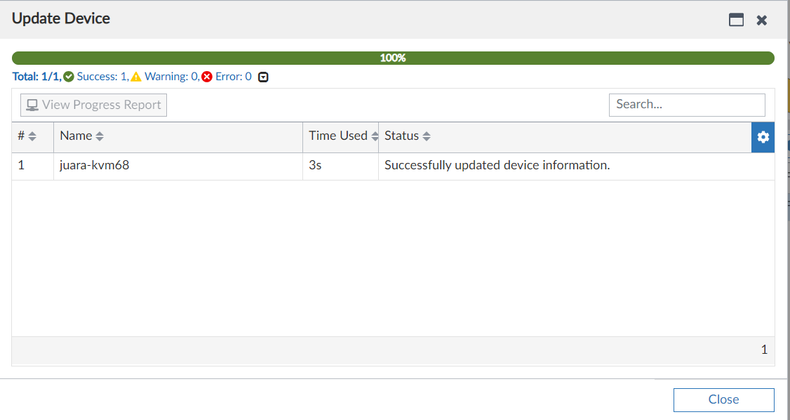Click the green Success checkmark icon
This screenshot has height=420, width=790.
tap(69, 76)
